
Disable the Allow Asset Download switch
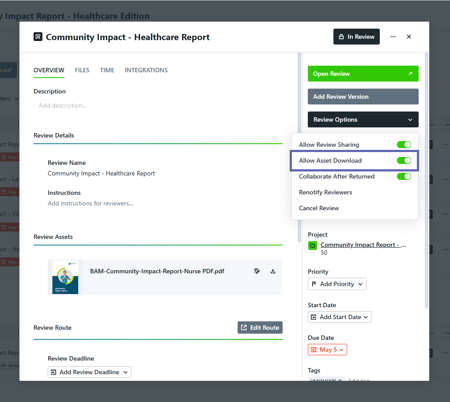click(x=404, y=161)
